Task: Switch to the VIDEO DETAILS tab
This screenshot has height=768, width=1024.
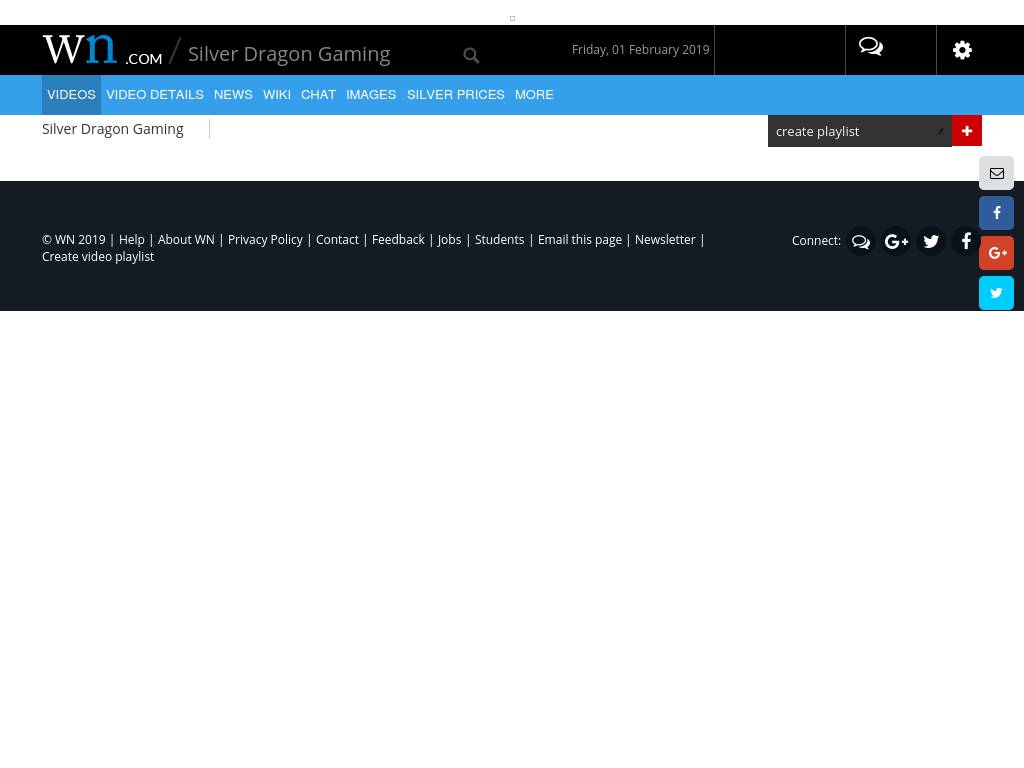Action: pos(155,95)
